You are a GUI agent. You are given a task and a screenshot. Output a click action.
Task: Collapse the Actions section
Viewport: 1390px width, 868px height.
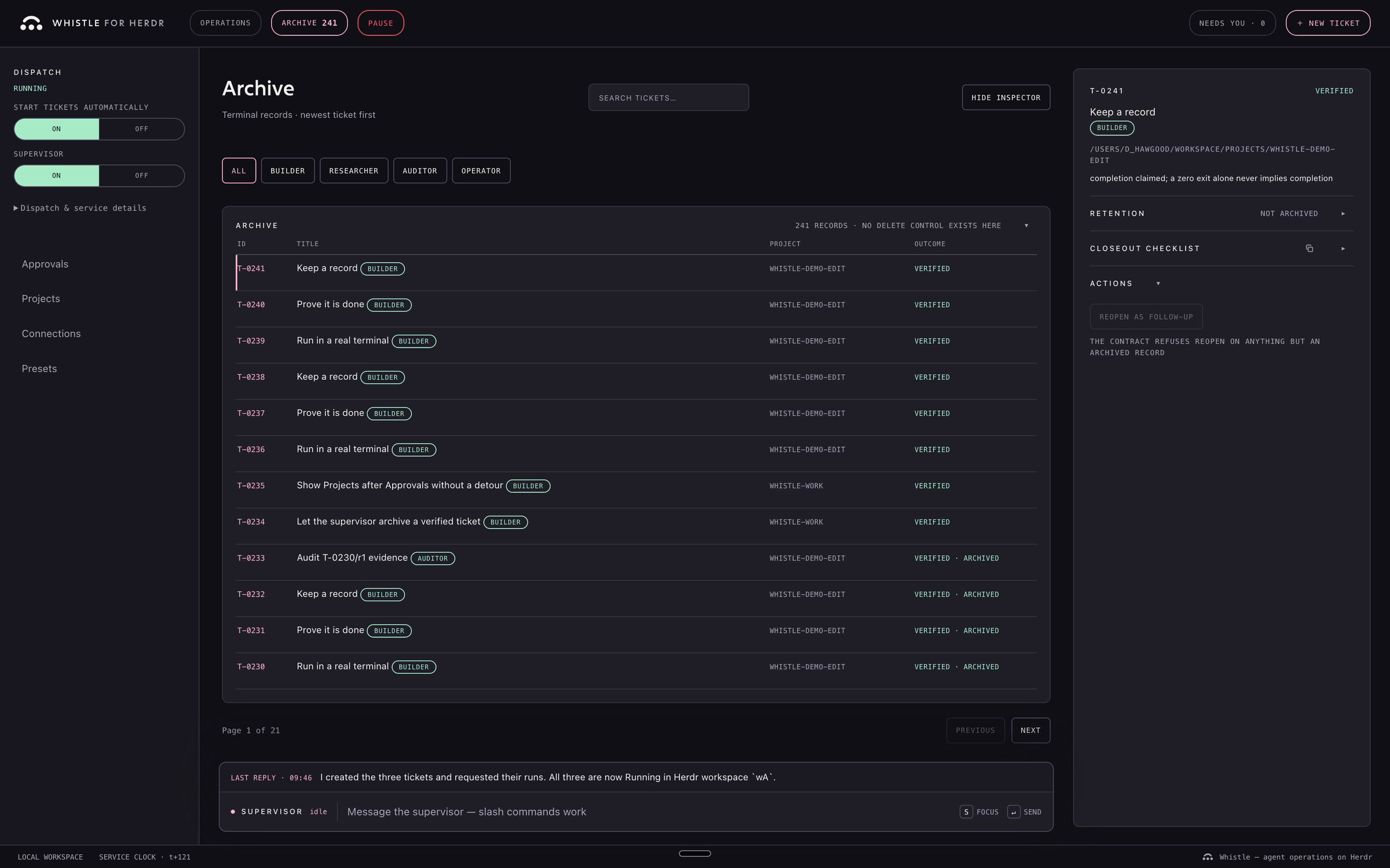1158,283
